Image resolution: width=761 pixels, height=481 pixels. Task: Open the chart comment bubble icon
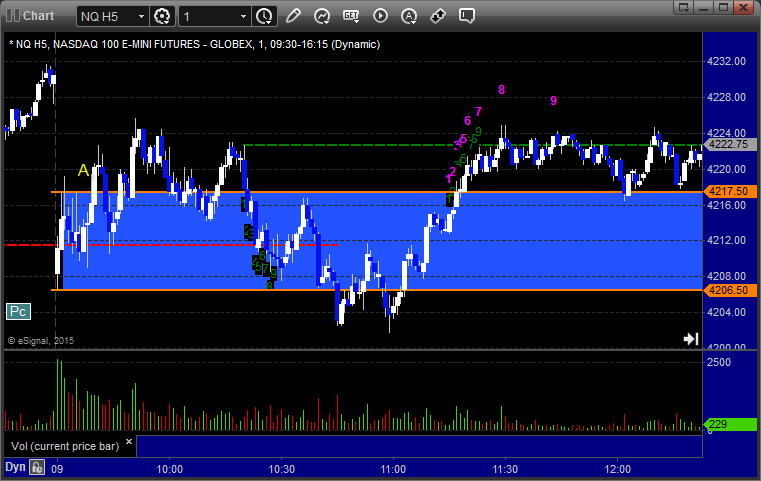point(466,16)
